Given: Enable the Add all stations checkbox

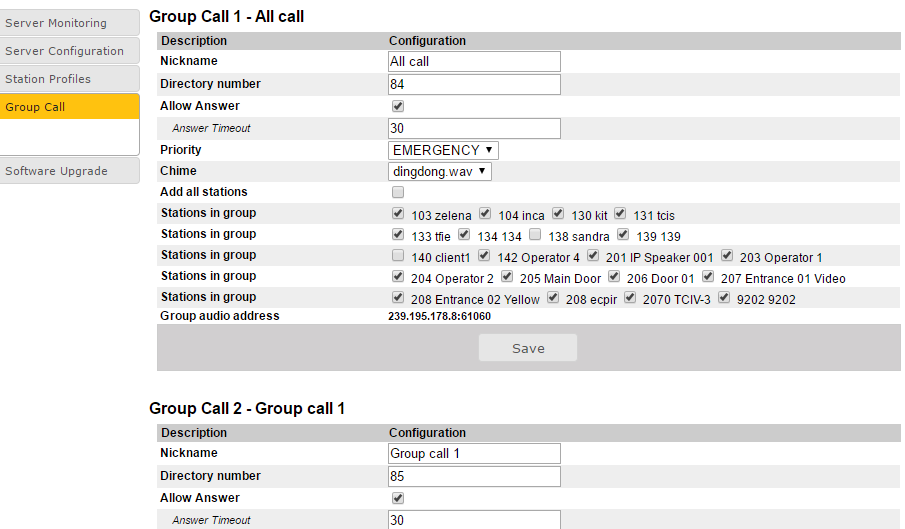Looking at the screenshot, I should [x=398, y=192].
